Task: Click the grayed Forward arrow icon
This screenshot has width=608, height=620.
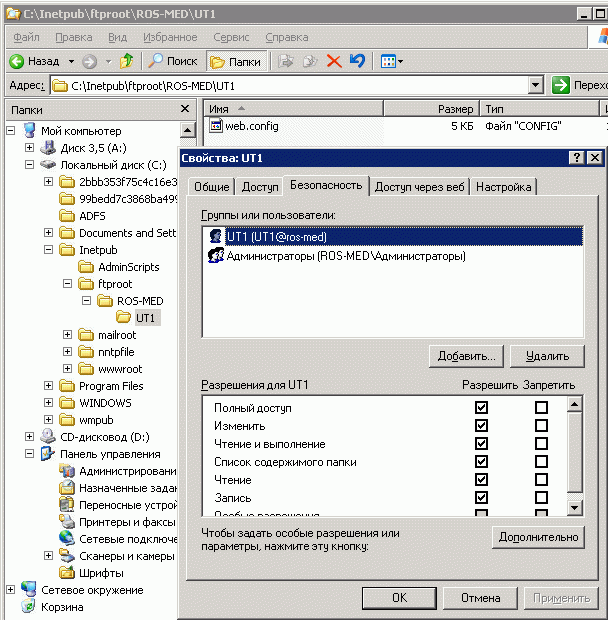Action: (x=89, y=61)
